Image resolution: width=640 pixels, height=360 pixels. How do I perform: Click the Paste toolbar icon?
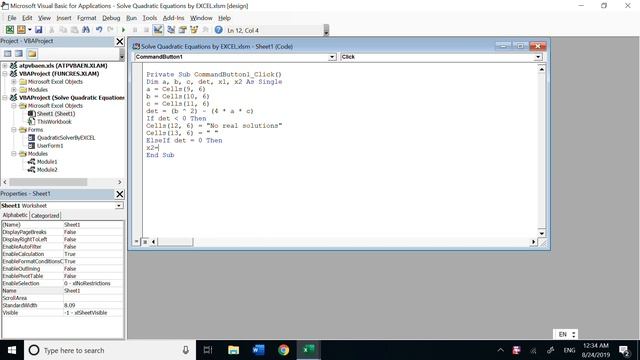[x=74, y=30]
